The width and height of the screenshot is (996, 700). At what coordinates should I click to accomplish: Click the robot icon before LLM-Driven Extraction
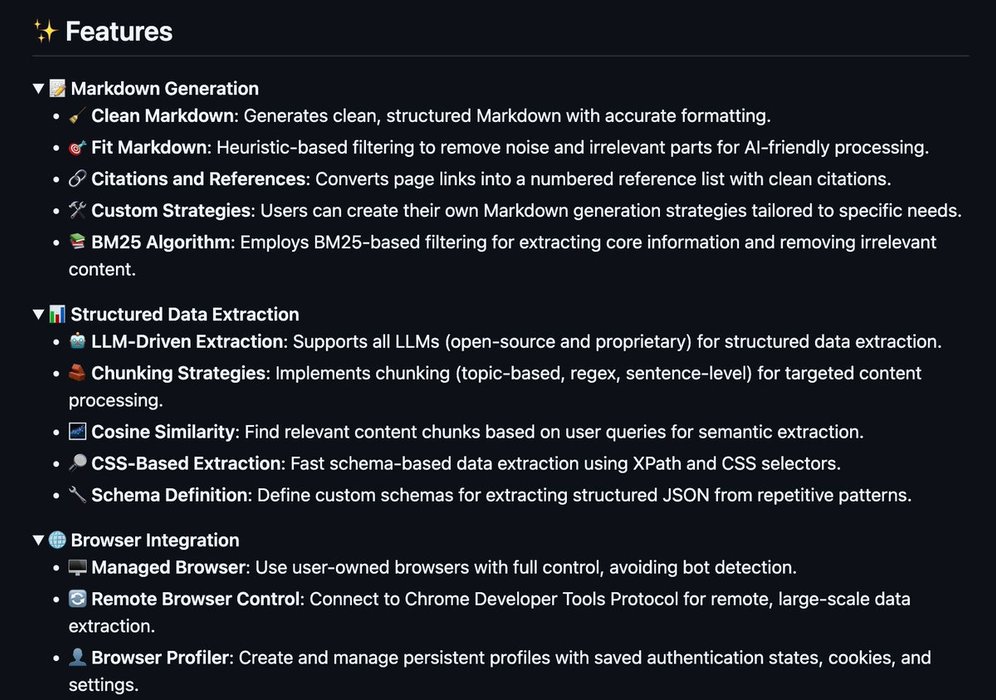pos(77,341)
